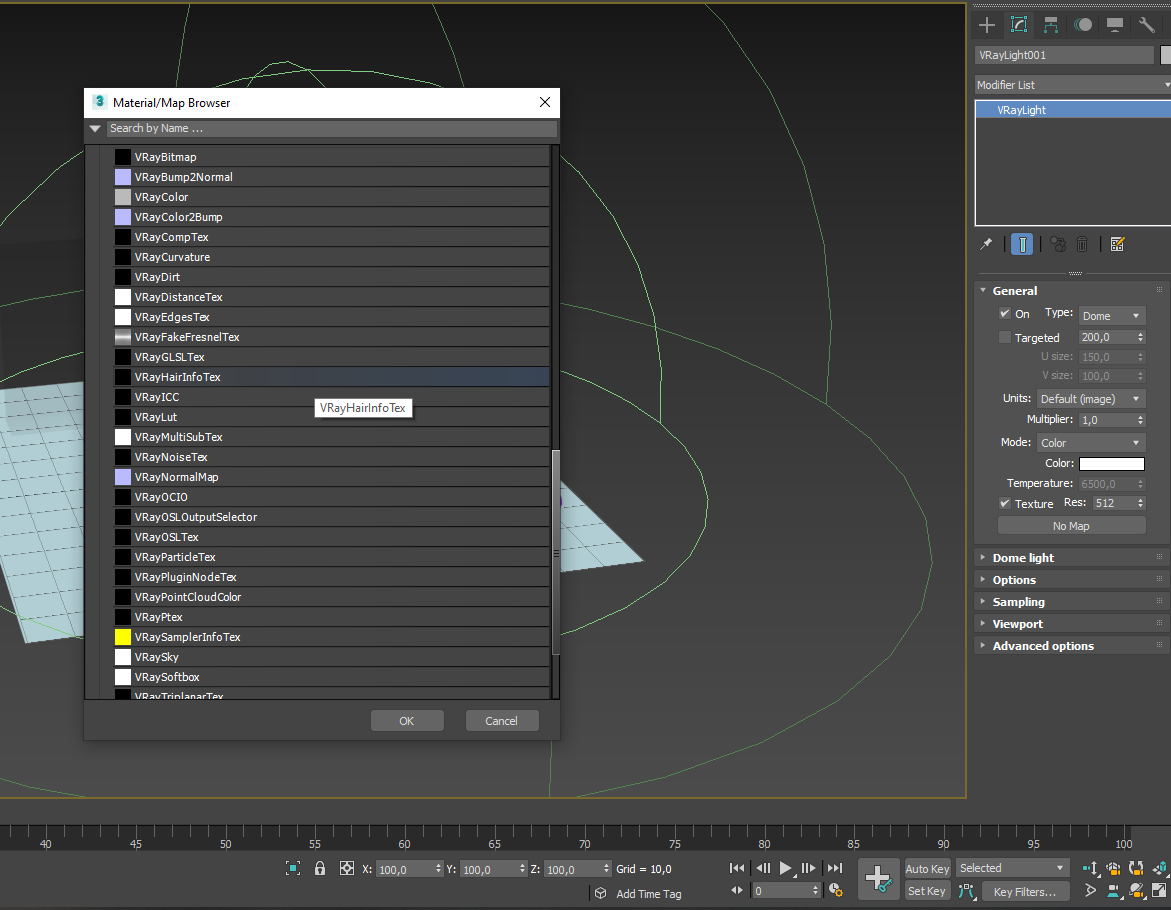
Task: Step to next frame
Action: [x=809, y=867]
